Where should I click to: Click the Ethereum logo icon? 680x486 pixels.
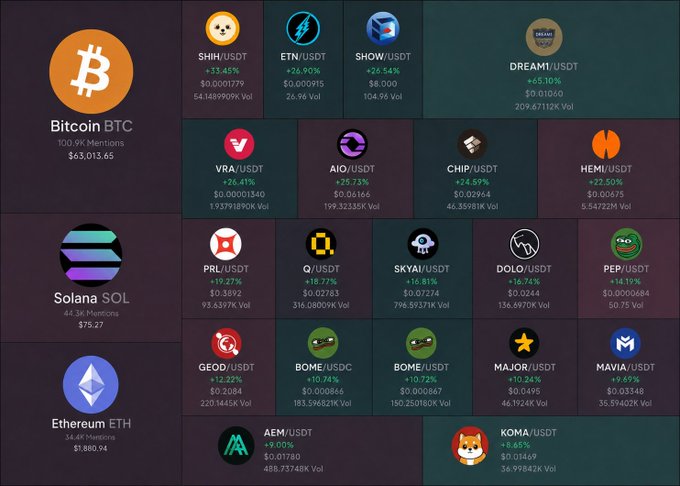pyautogui.click(x=91, y=385)
